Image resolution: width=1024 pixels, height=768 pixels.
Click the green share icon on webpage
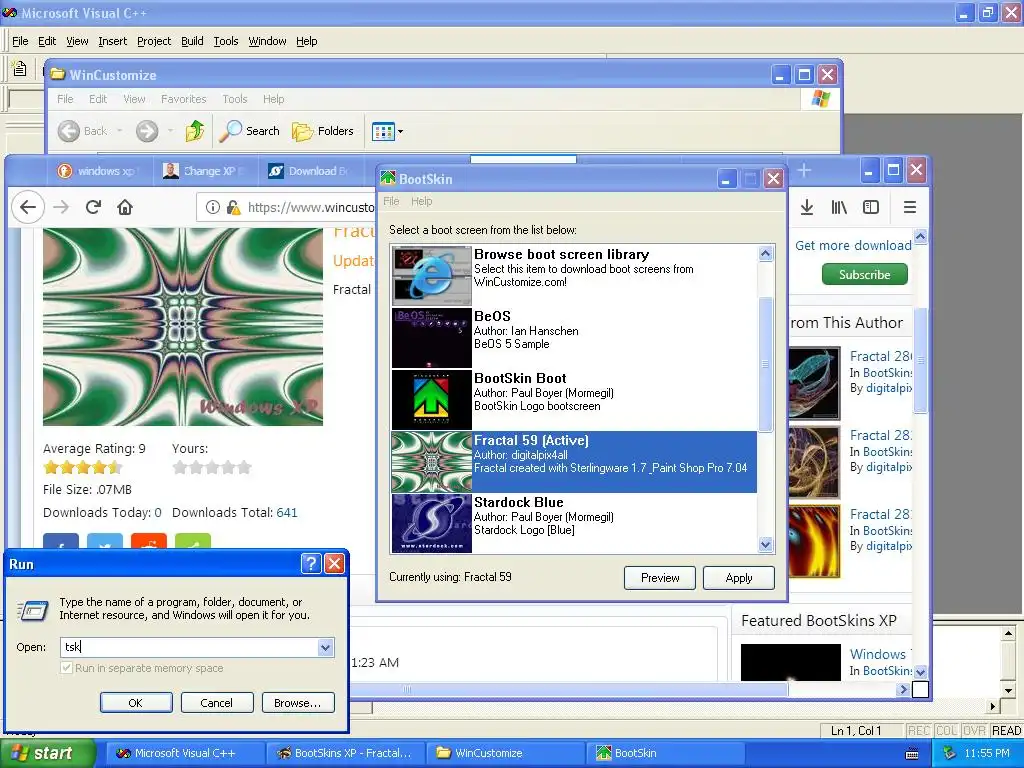click(193, 541)
